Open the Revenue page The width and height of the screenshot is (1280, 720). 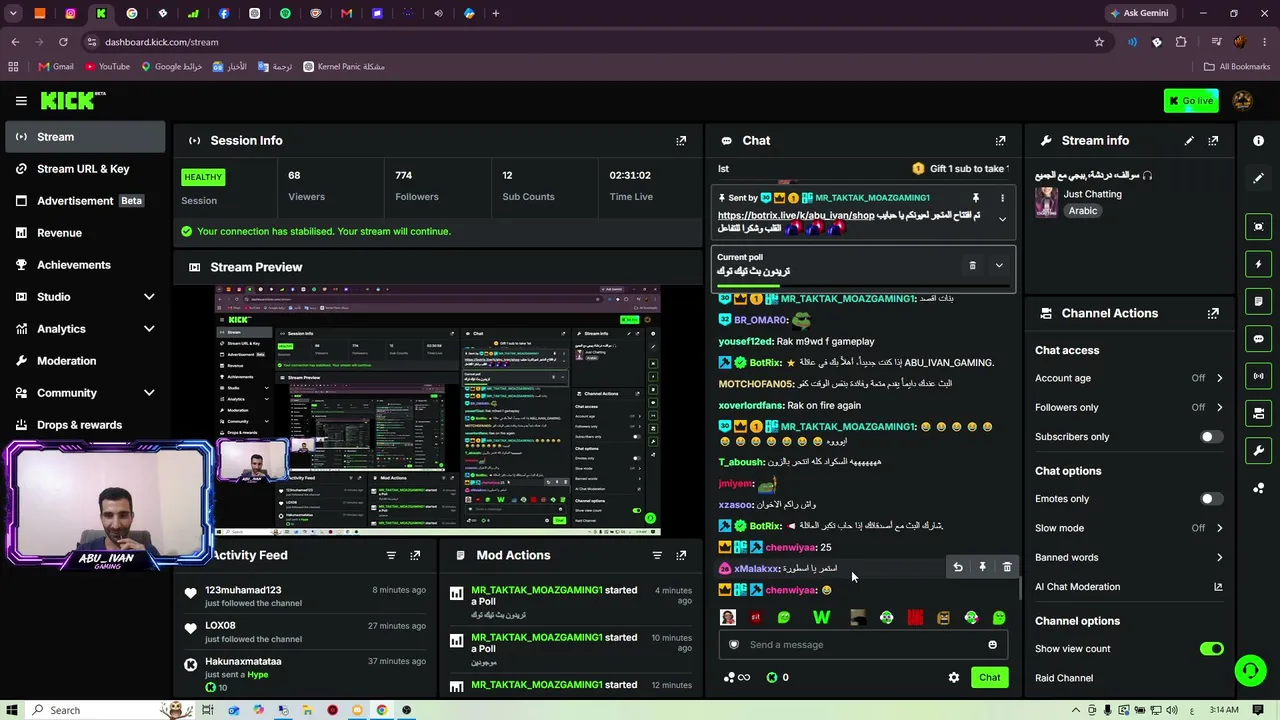(85, 233)
